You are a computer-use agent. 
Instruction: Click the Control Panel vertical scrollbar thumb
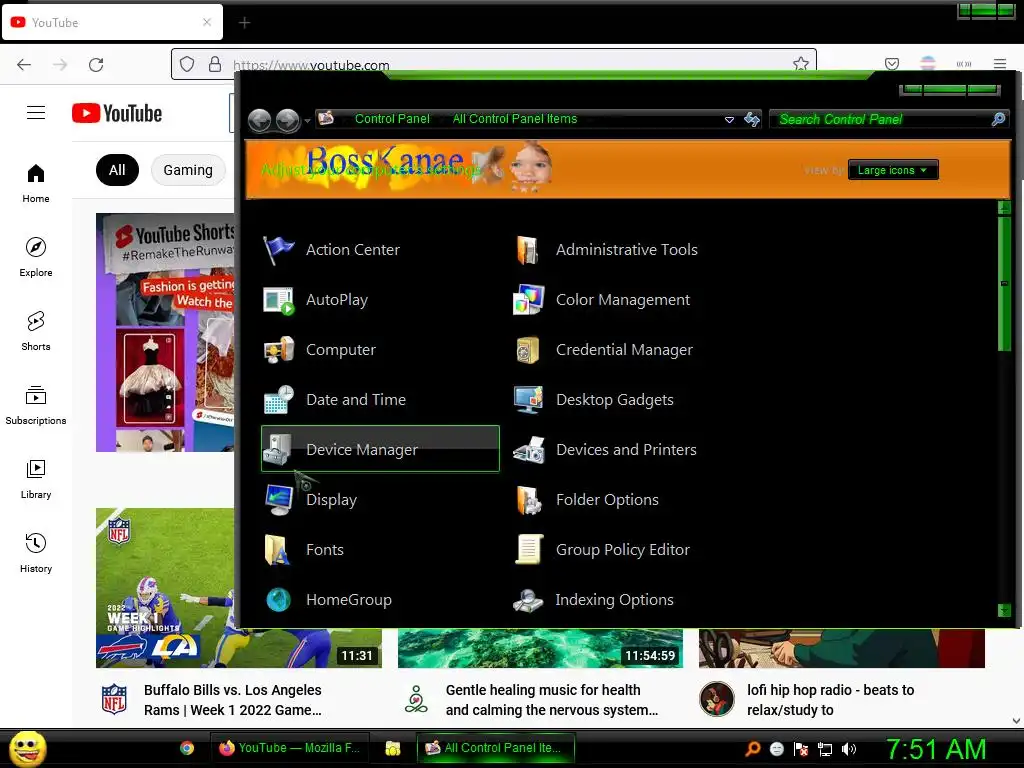[x=1004, y=284]
